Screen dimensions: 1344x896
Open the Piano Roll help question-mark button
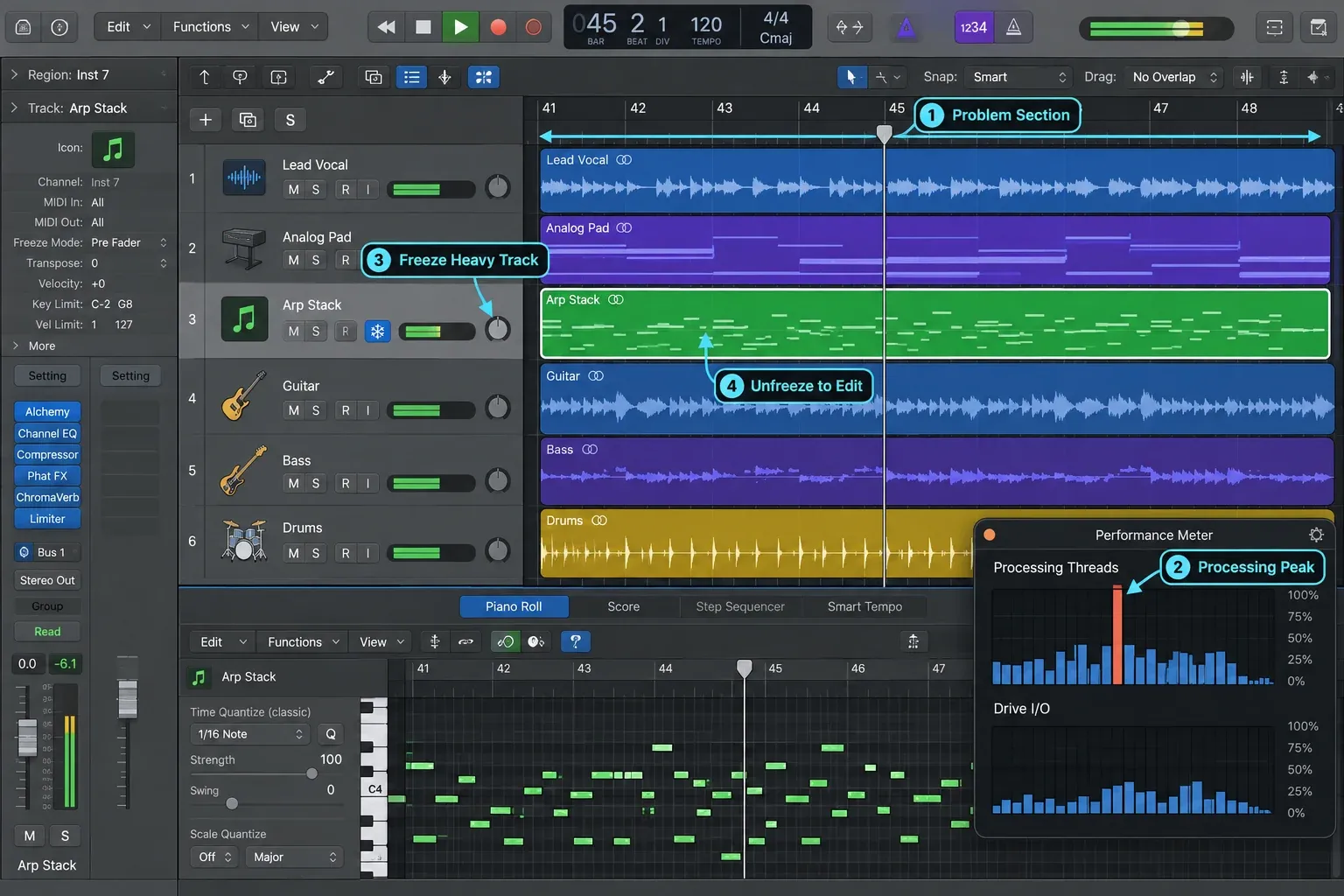(576, 641)
